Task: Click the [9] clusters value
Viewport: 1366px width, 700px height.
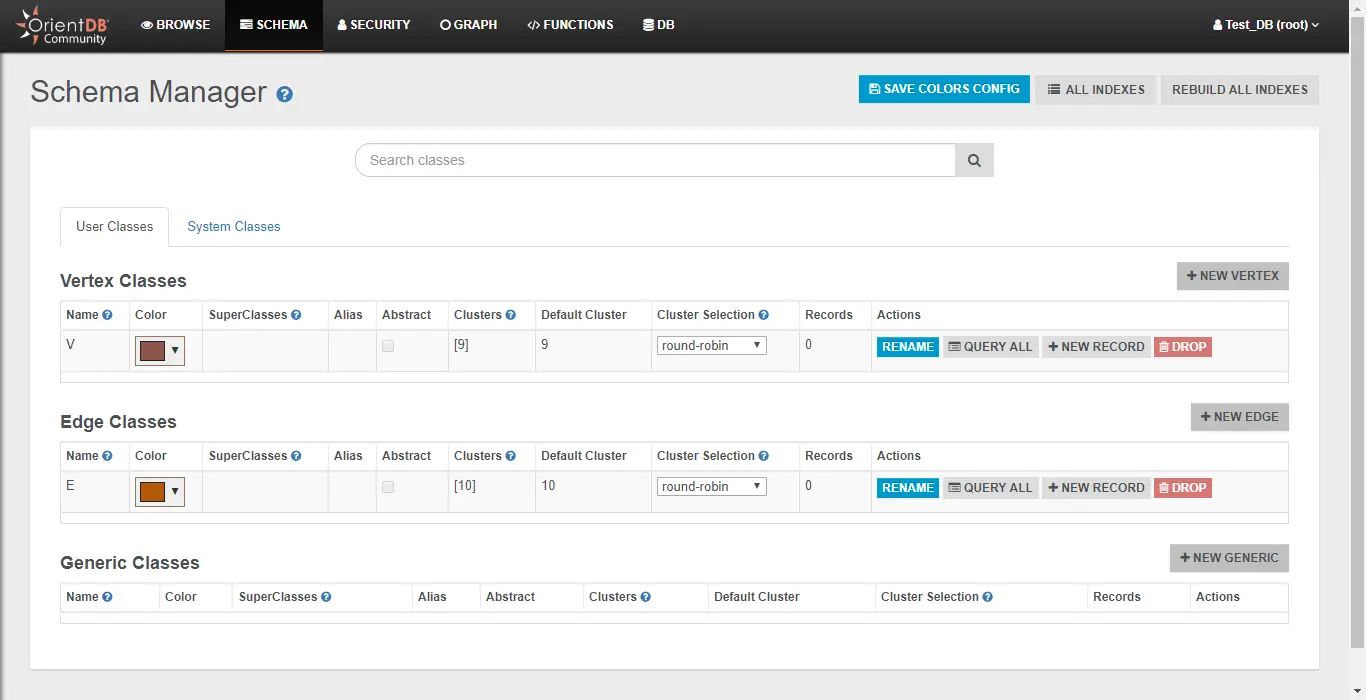Action: 461,345
